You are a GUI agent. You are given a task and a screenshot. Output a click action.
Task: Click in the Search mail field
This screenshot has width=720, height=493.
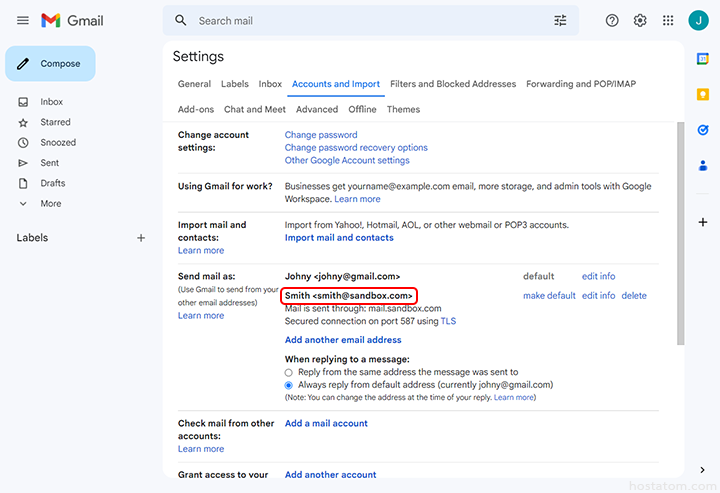pyautogui.click(x=360, y=20)
